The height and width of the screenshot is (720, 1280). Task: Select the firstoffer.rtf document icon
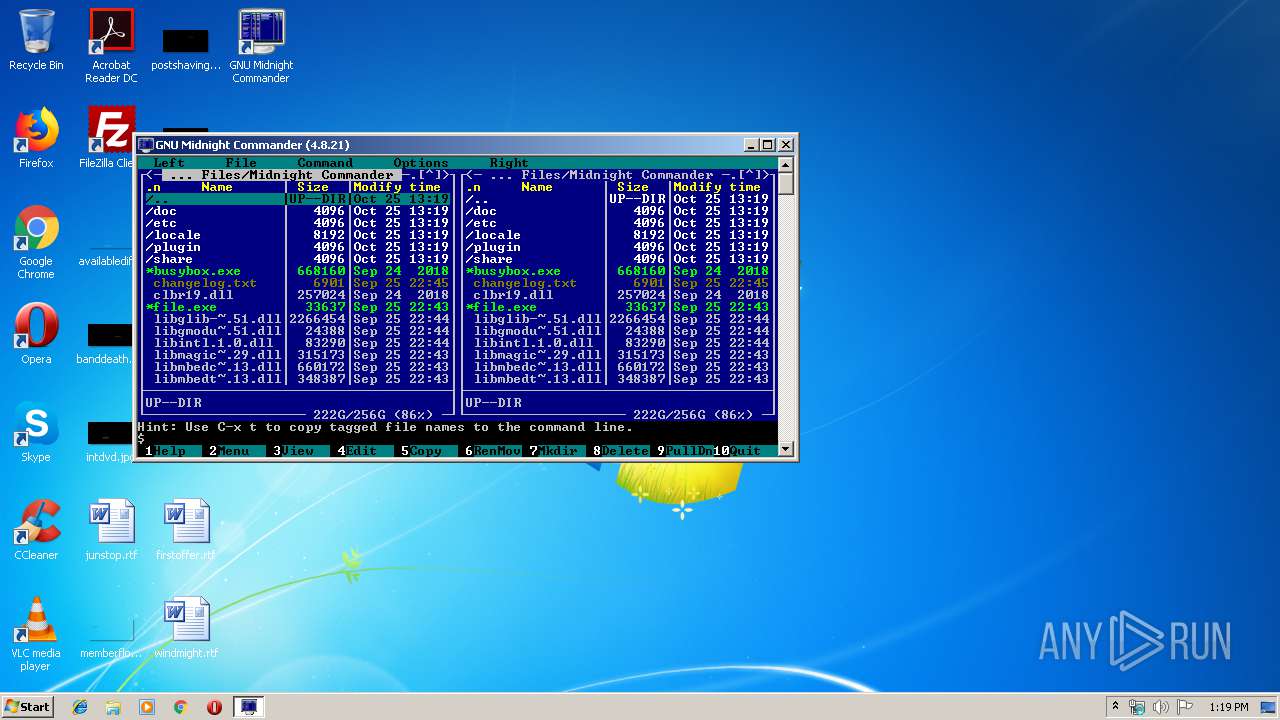[186, 530]
